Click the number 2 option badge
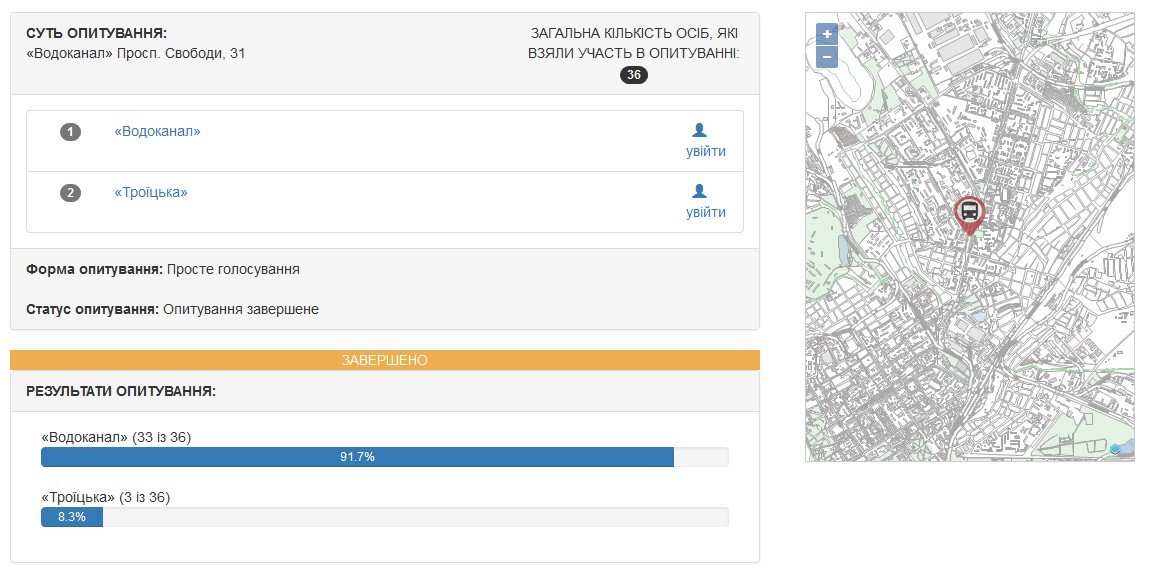This screenshot has width=1151, height=579. coord(70,193)
